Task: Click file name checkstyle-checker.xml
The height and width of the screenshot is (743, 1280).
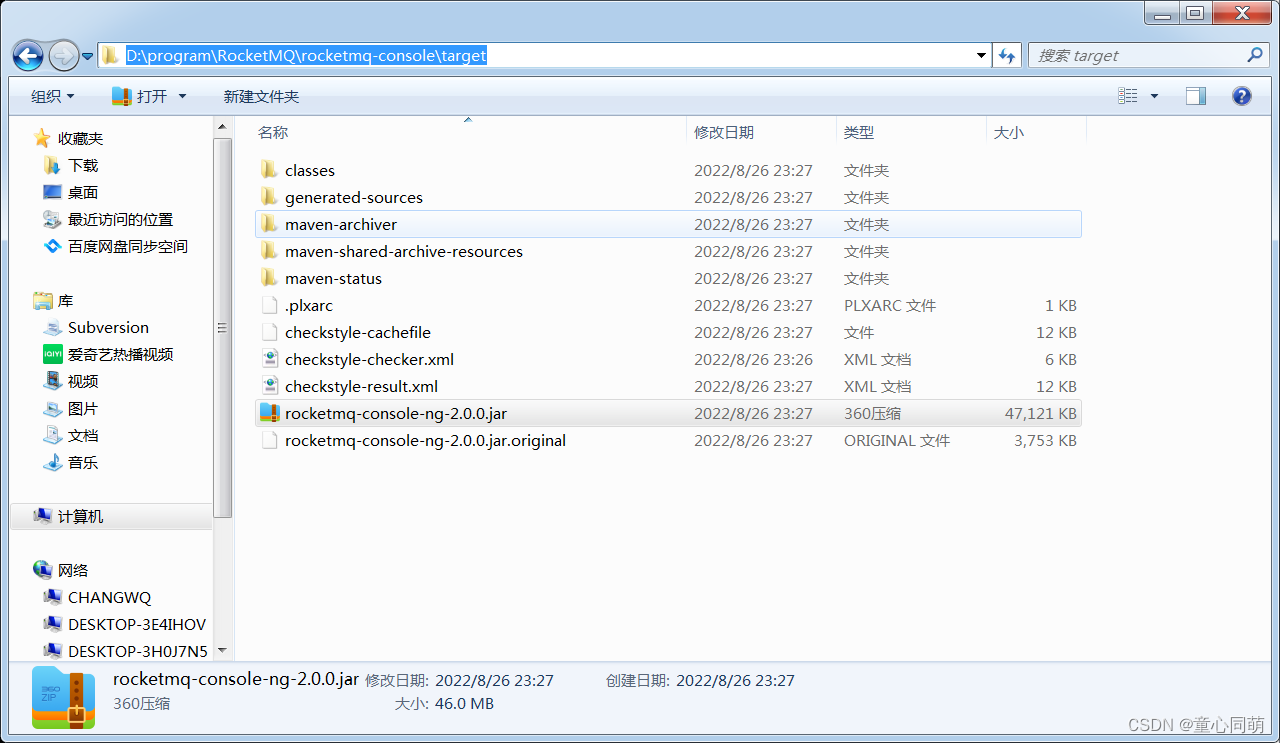Action: coord(369,359)
